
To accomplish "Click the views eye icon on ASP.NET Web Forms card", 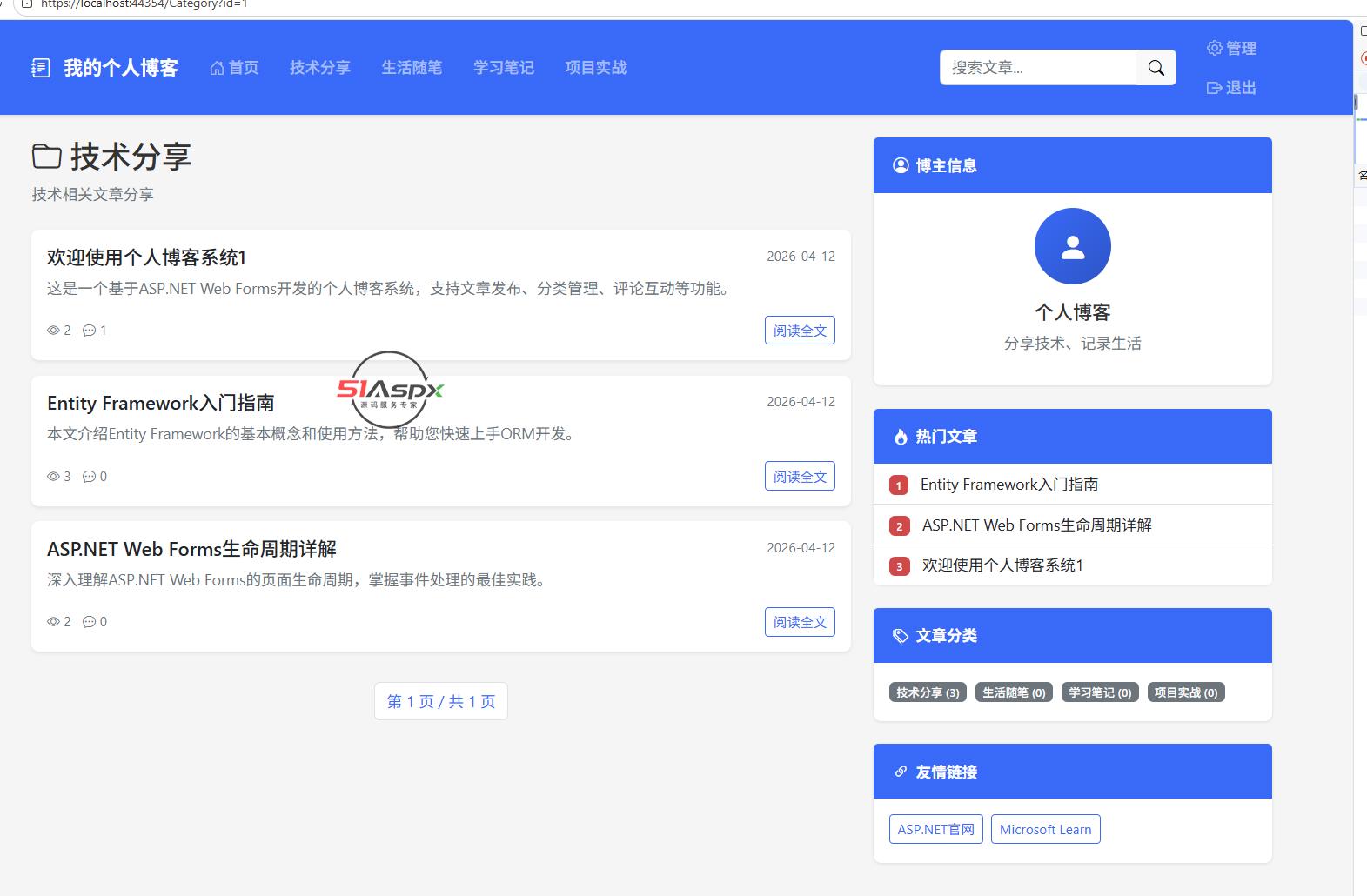I will tap(53, 622).
